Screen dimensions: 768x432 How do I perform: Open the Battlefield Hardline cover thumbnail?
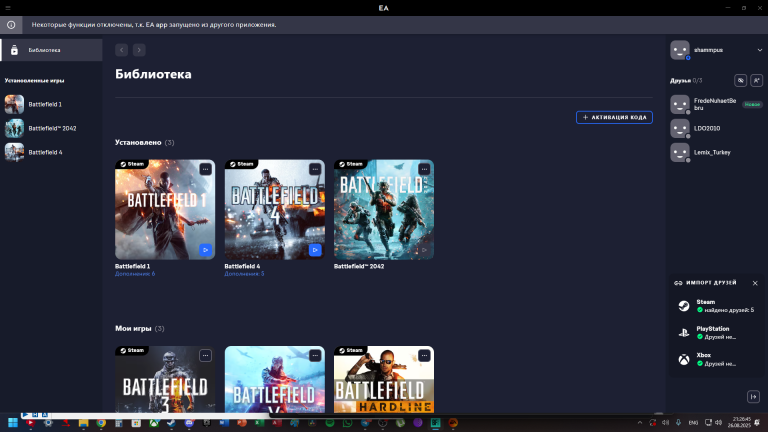[x=384, y=380]
